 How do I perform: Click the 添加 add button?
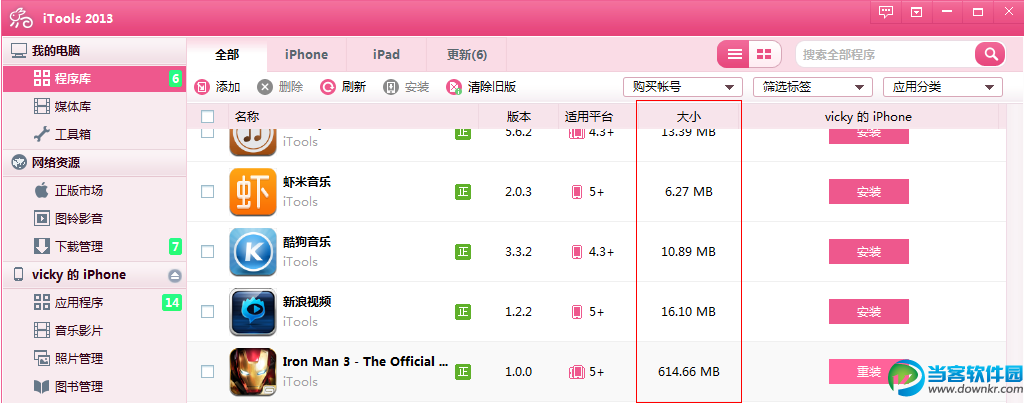218,87
